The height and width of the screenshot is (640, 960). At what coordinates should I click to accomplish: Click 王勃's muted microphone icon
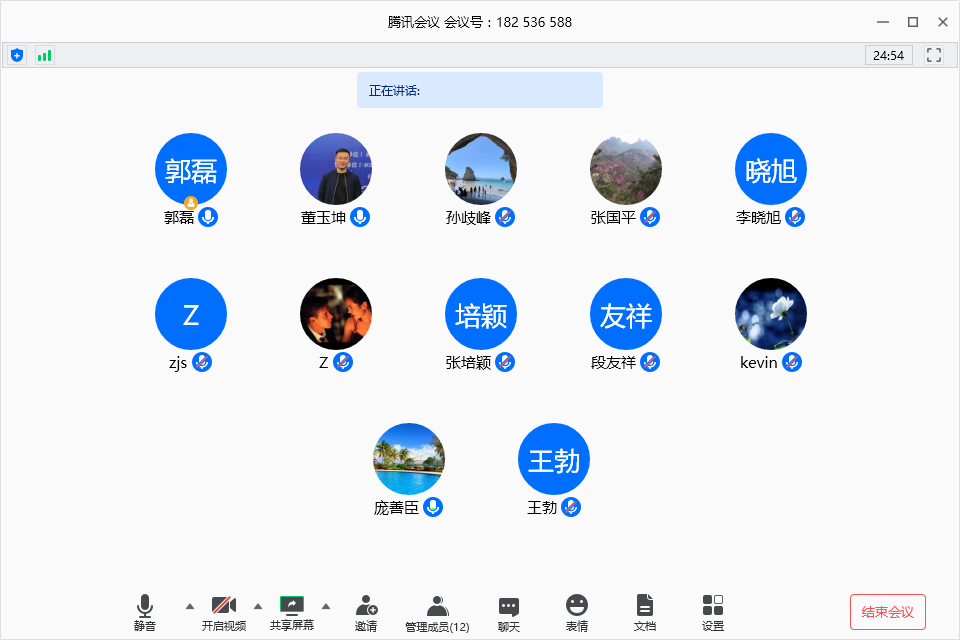571,507
